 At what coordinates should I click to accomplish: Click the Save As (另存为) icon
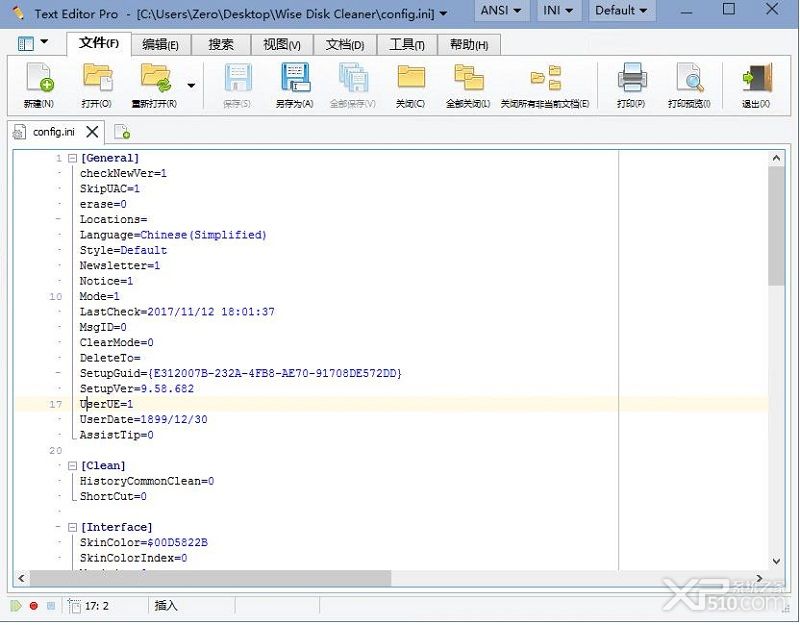tap(295, 79)
